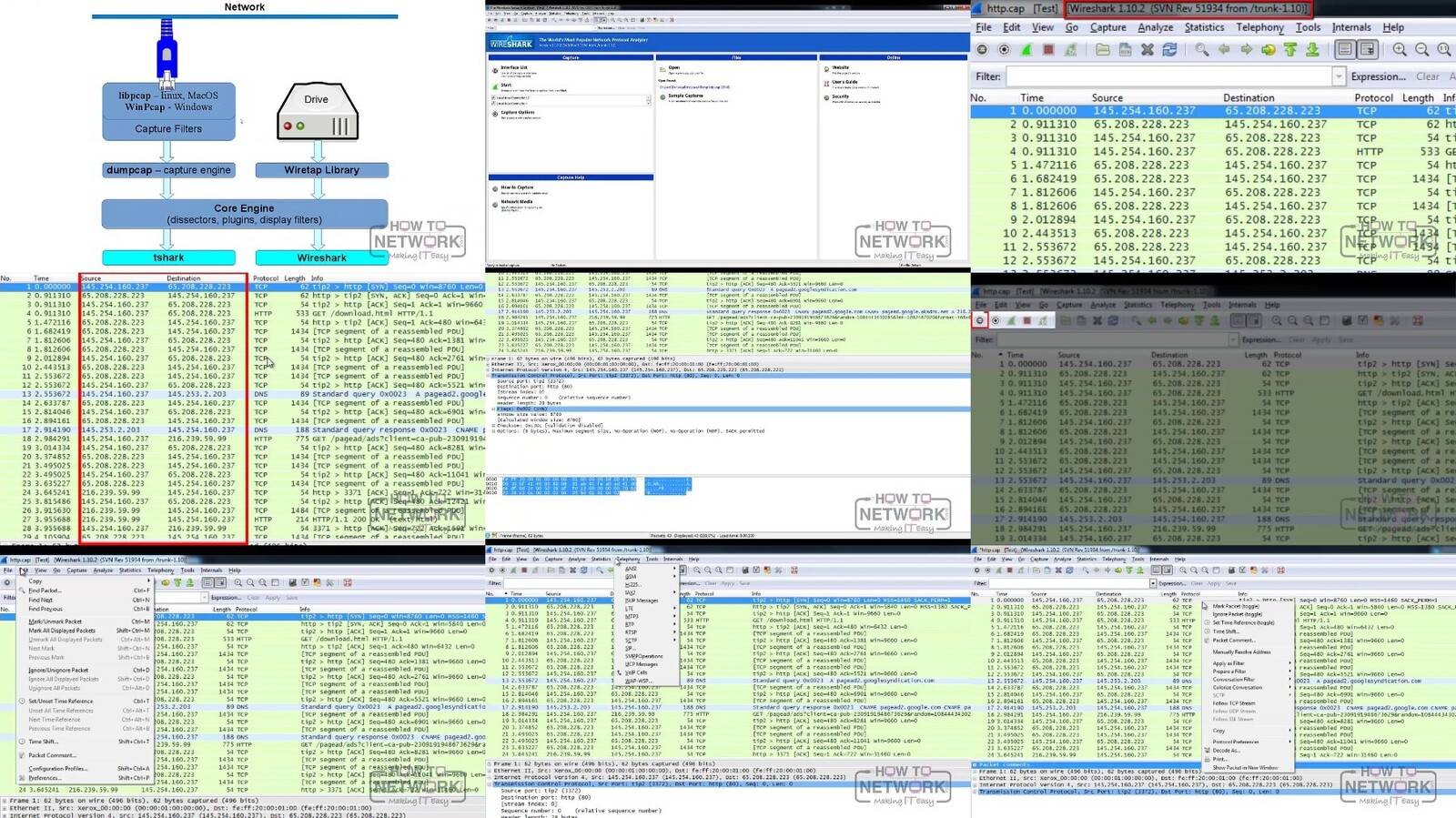
Task: Click the red Stop capture icon in enlarged toolbar
Action: [x=1048, y=50]
